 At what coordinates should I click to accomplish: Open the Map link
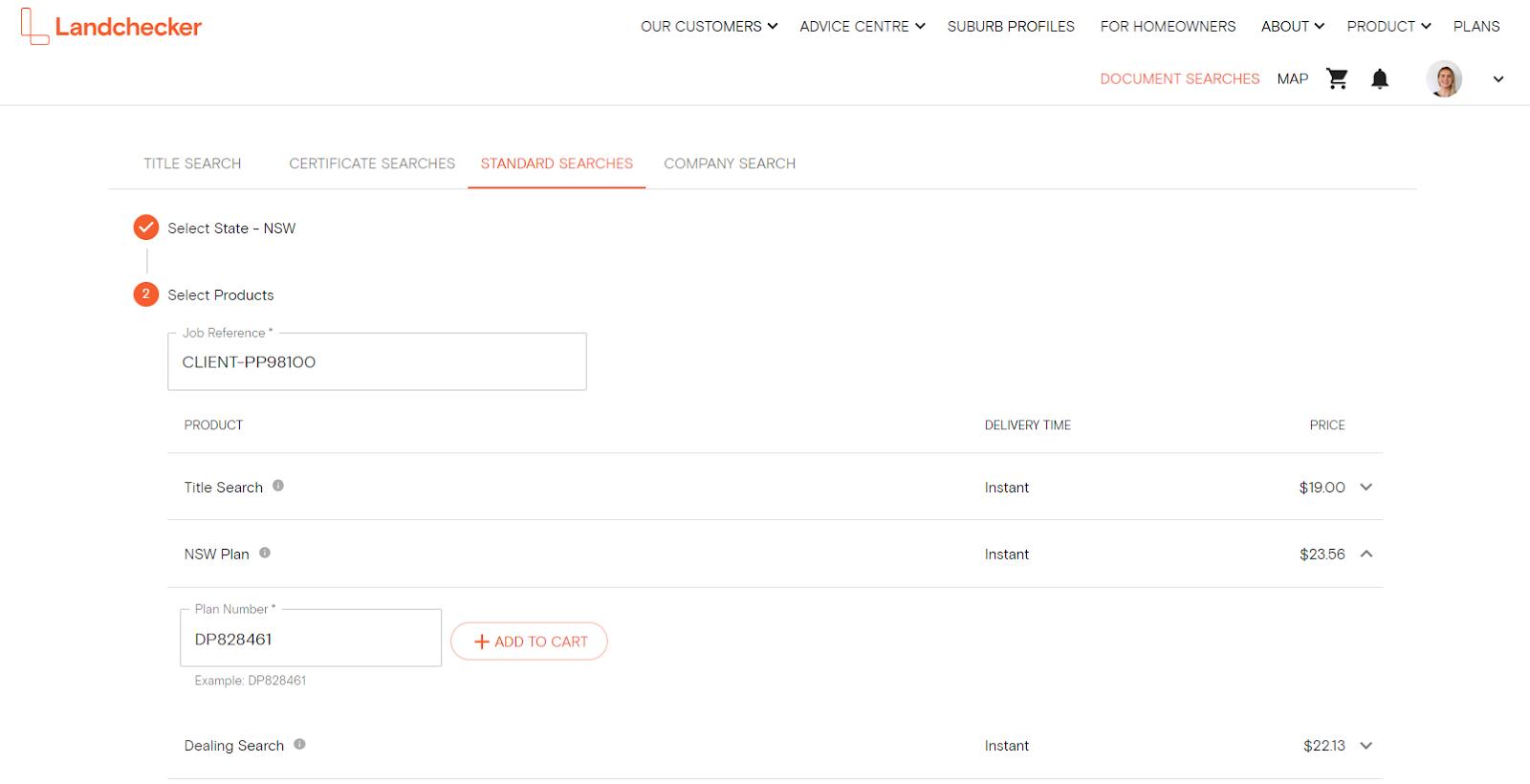pos(1293,79)
